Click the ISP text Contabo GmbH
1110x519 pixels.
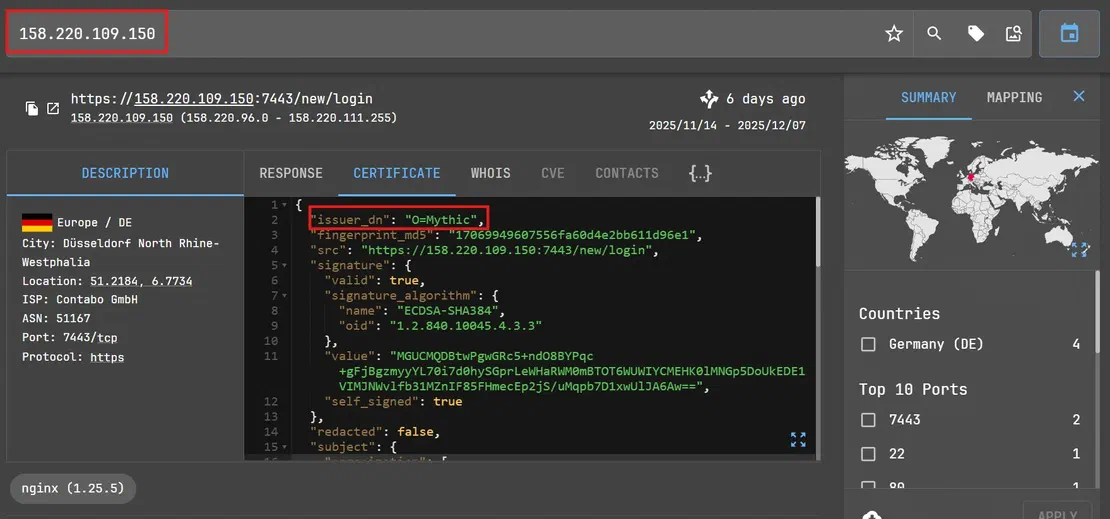click(80, 300)
